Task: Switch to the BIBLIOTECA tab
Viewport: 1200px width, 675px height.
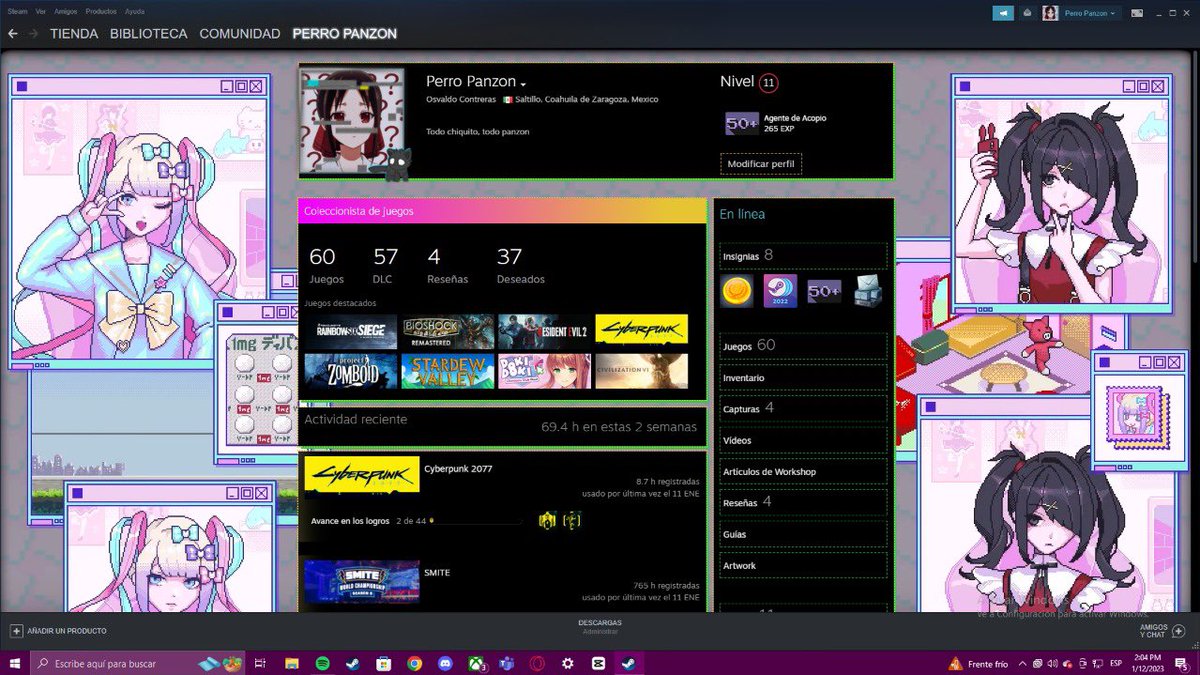Action: (x=149, y=34)
